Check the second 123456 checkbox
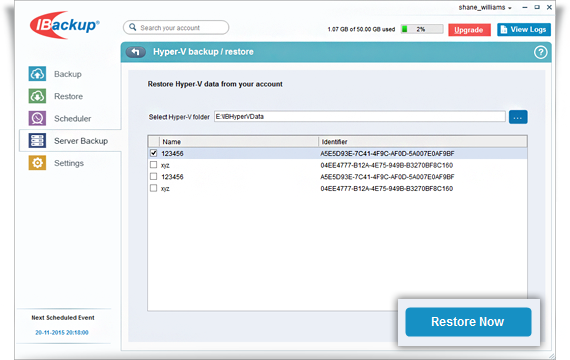 pos(153,176)
